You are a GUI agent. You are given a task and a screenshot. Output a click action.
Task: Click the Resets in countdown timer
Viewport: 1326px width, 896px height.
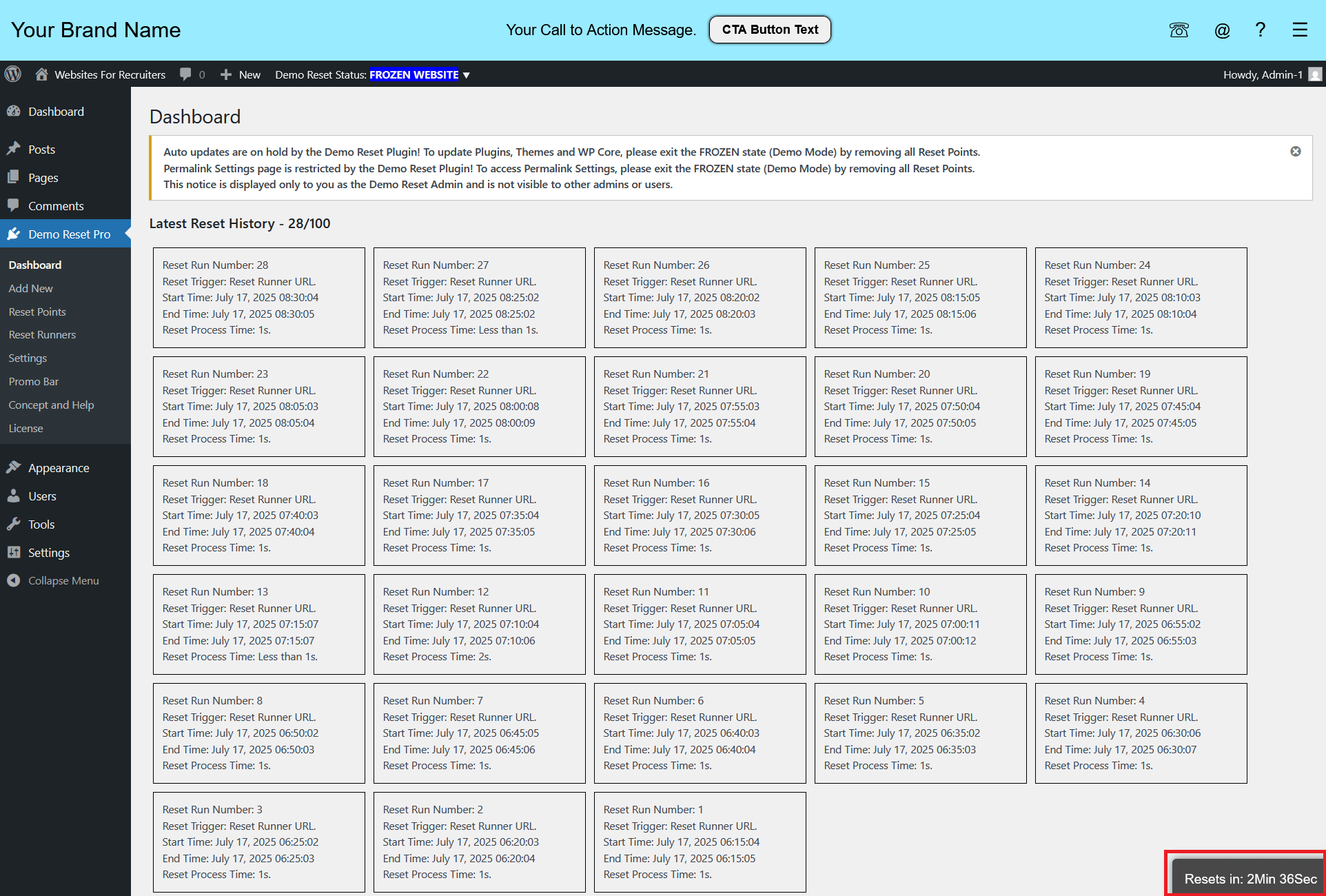(1249, 878)
